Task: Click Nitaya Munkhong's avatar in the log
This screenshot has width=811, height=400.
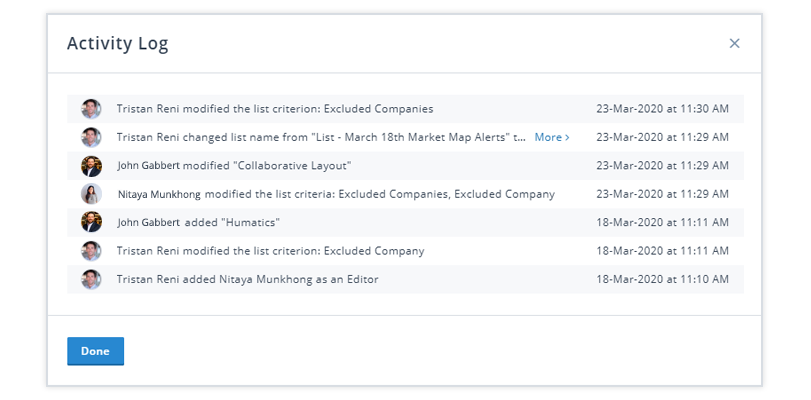Action: pyautogui.click(x=91, y=194)
